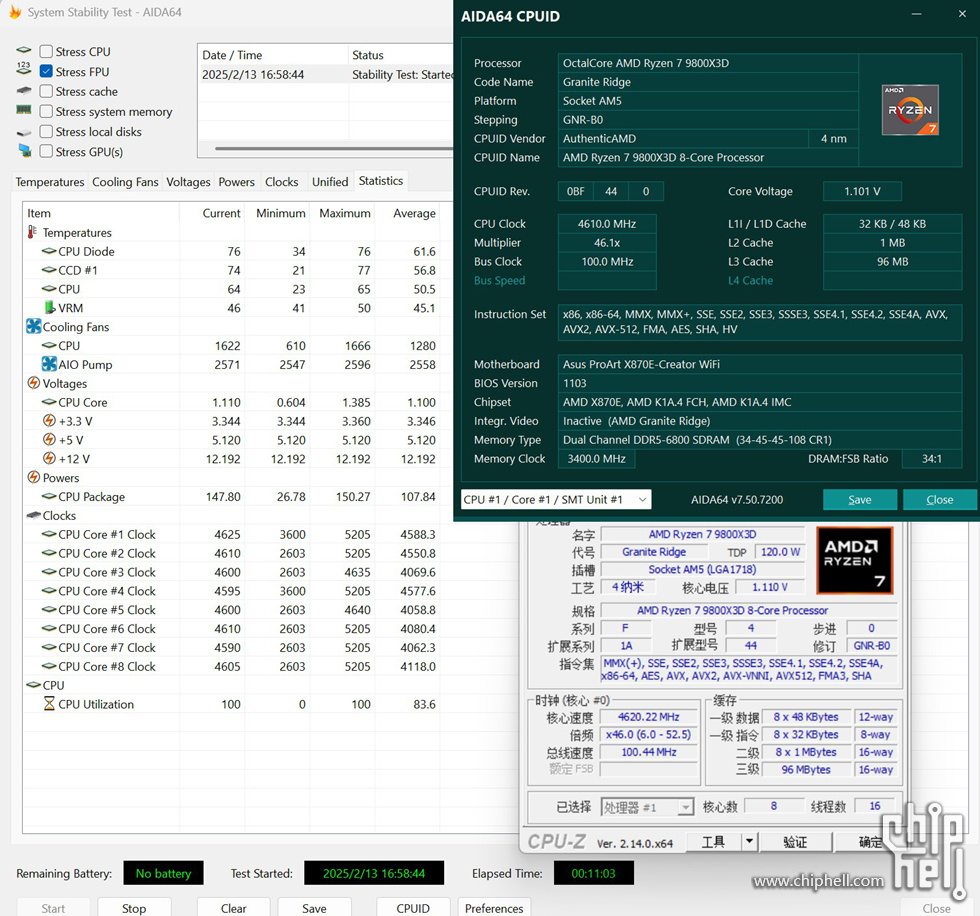The image size is (980, 916).
Task: Click the '00:11:03' Elapsed Time readout
Action: pyautogui.click(x=593, y=873)
